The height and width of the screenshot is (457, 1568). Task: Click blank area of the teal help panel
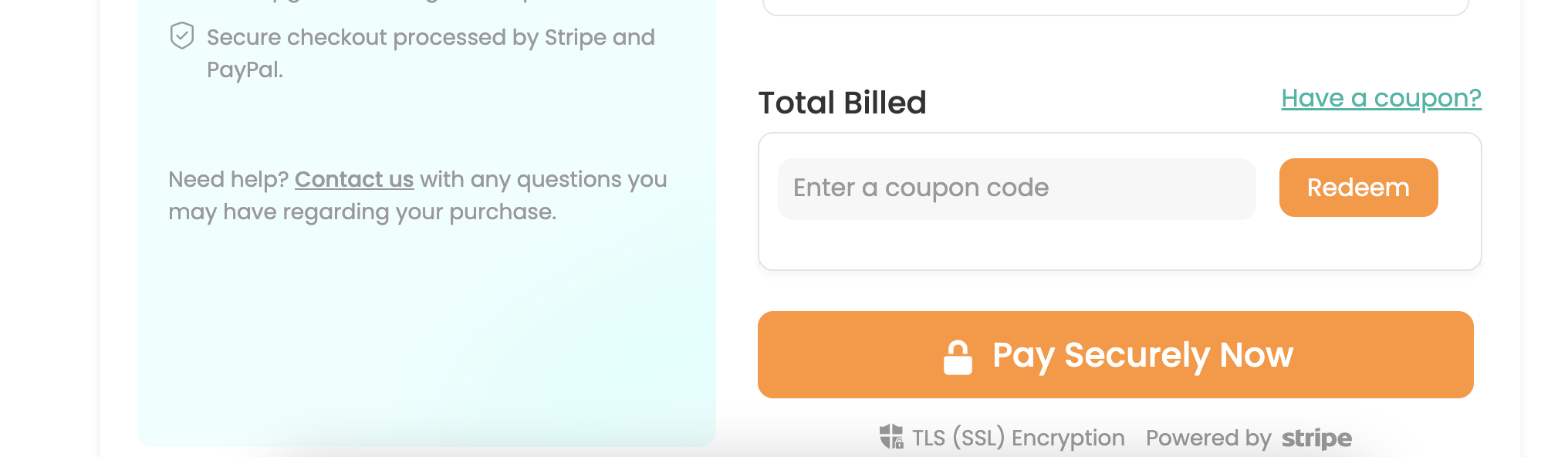point(424,332)
